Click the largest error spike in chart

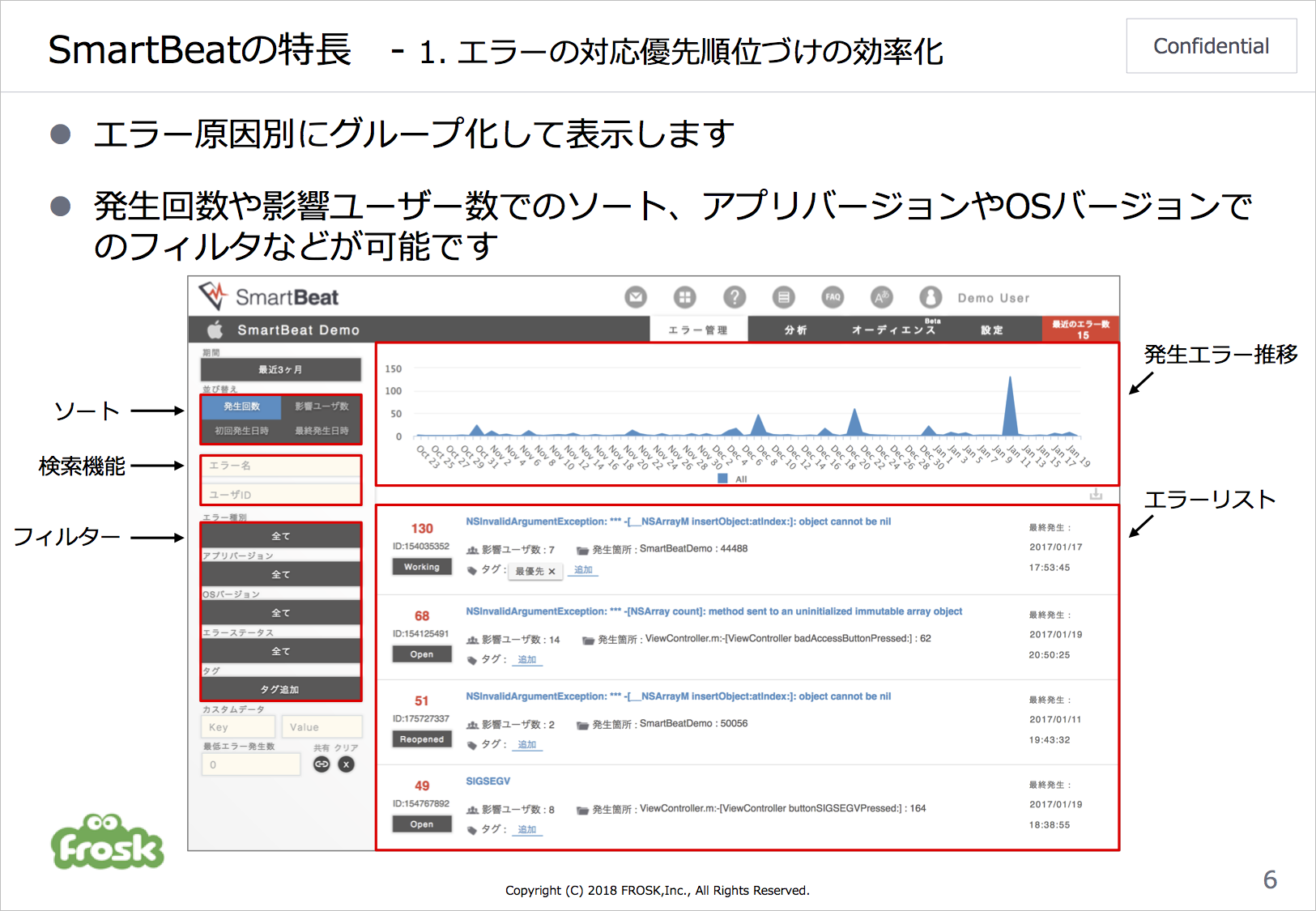[x=1010, y=405]
